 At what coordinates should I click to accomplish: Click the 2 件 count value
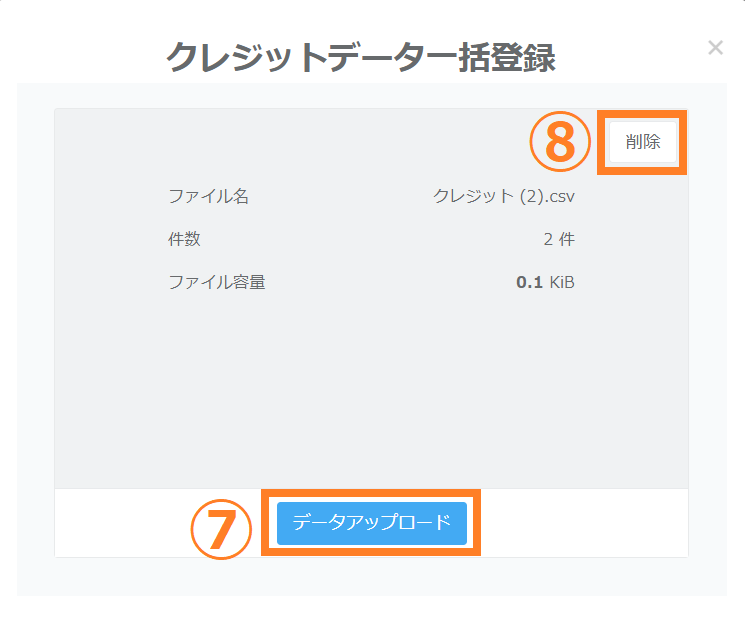[559, 239]
